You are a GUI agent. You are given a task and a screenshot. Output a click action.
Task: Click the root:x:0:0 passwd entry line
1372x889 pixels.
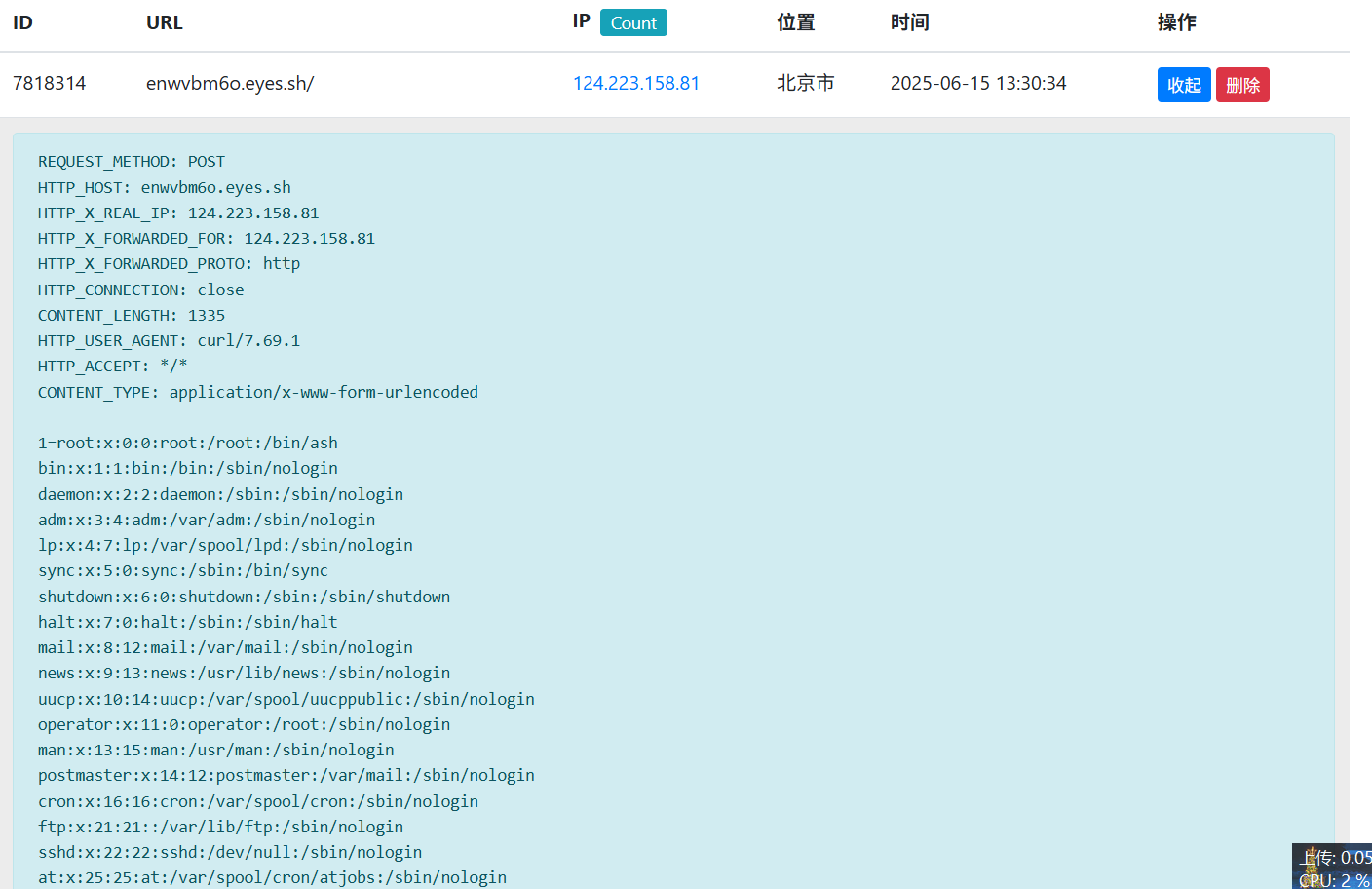(x=188, y=443)
